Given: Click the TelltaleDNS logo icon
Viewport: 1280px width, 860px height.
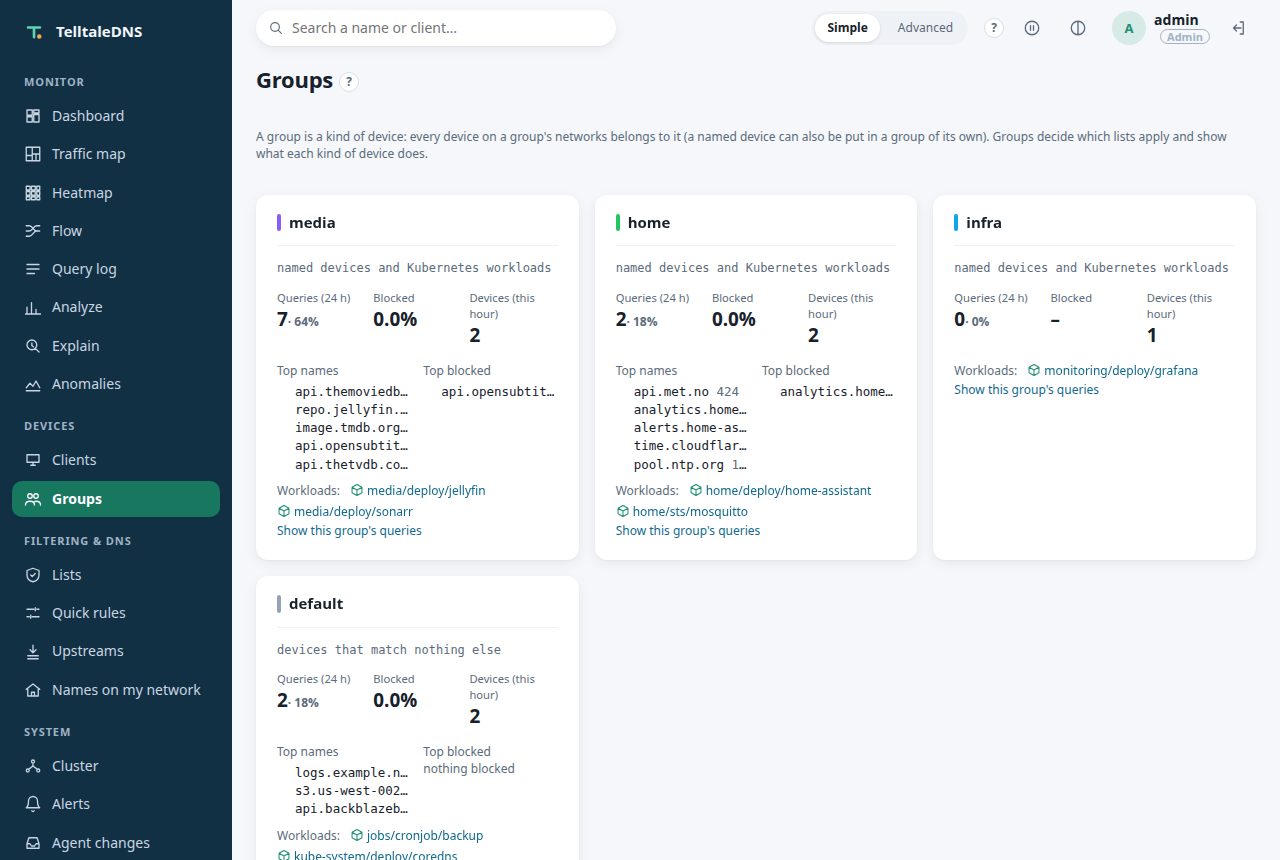Looking at the screenshot, I should [x=35, y=32].
